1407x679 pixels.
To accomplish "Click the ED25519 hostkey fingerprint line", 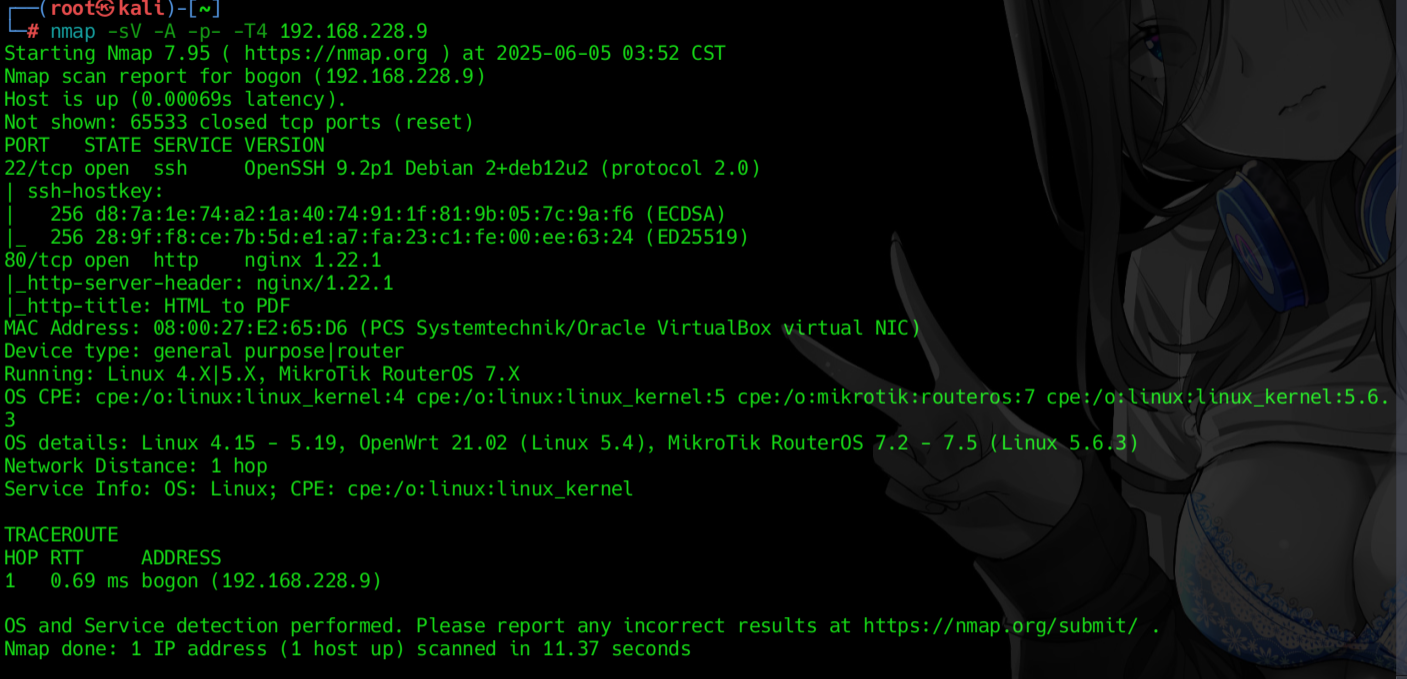I will 377,237.
